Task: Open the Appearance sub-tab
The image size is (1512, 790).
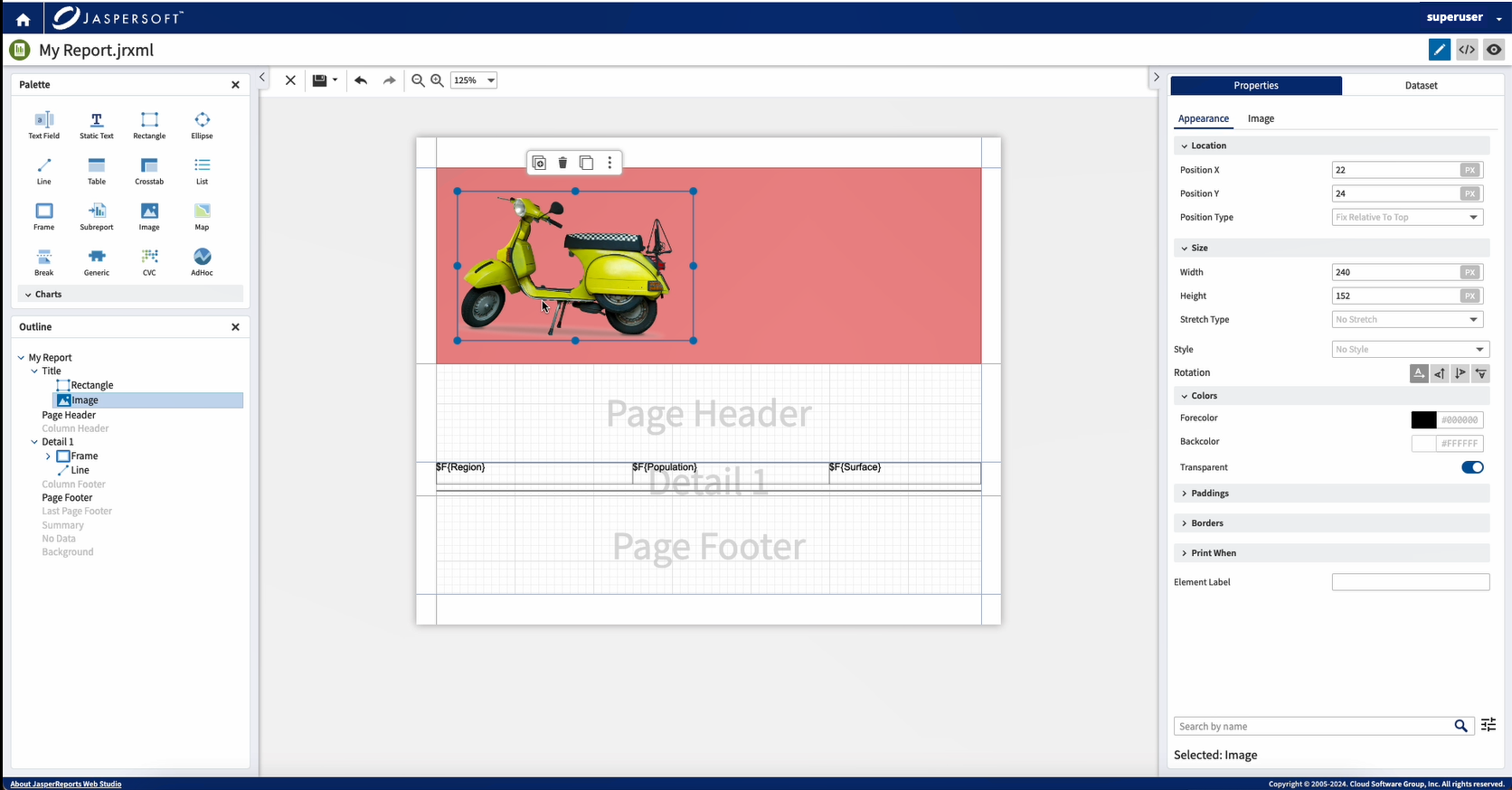Action: (x=1203, y=118)
